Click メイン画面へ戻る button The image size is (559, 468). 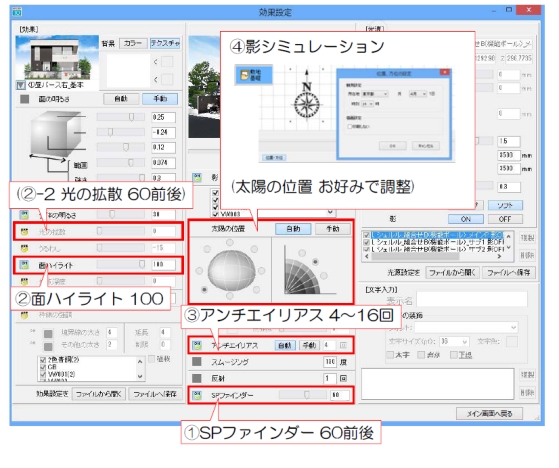489,413
